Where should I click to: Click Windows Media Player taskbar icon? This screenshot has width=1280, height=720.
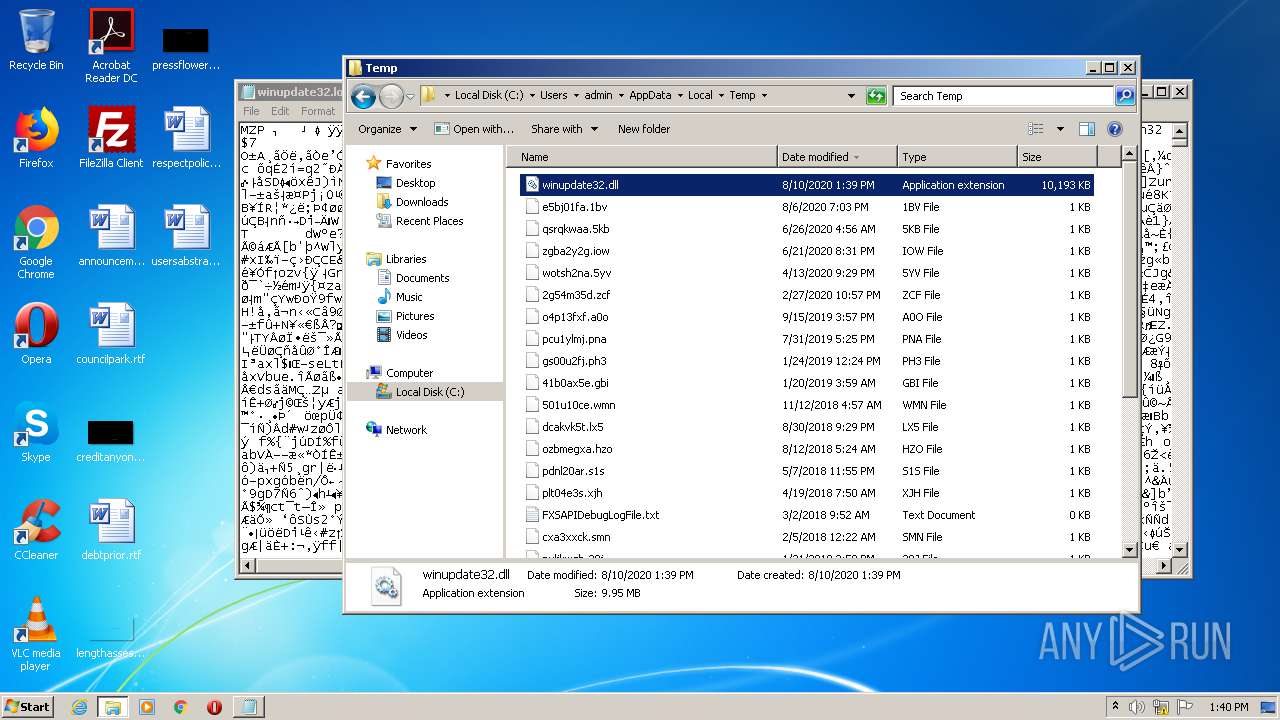coord(147,707)
